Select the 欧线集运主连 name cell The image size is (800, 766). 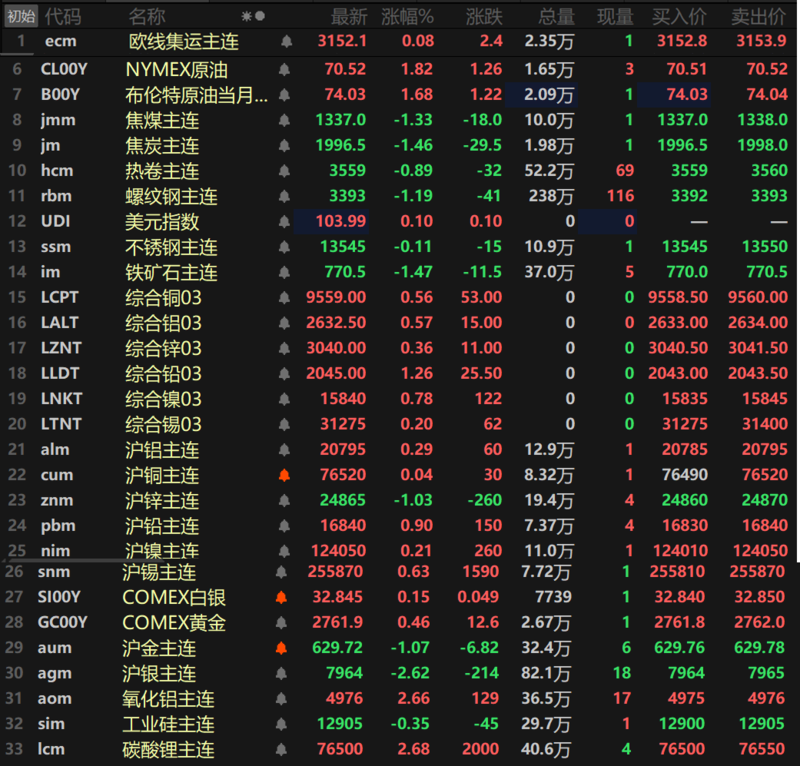184,41
